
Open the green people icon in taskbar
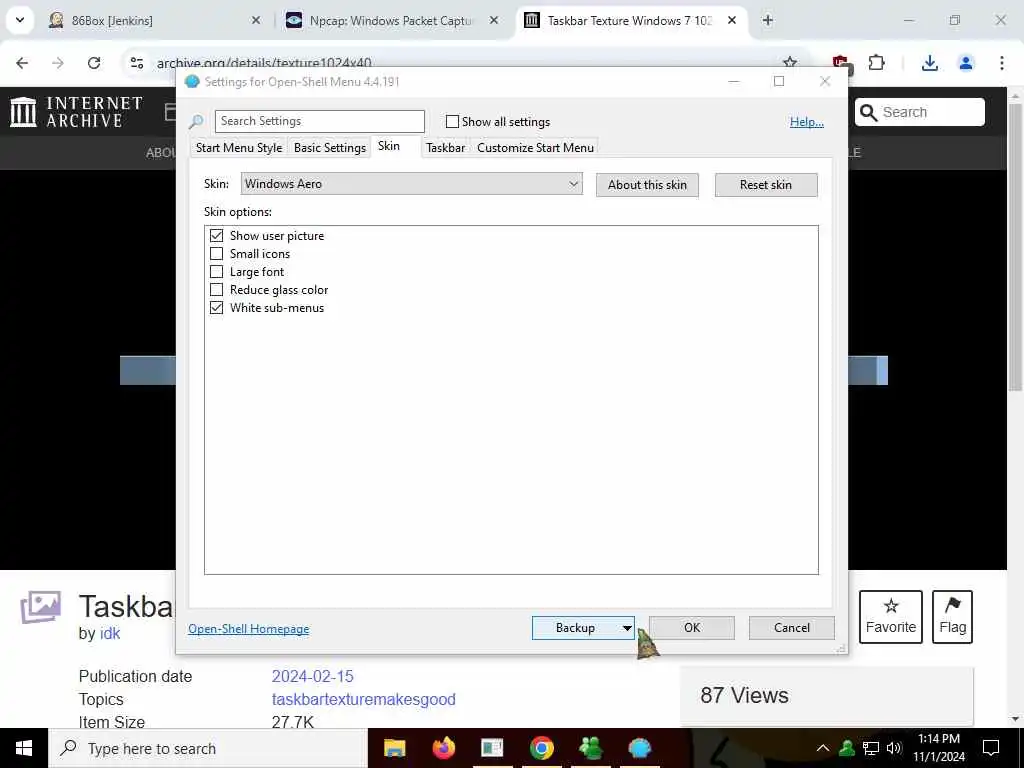pyautogui.click(x=590, y=748)
